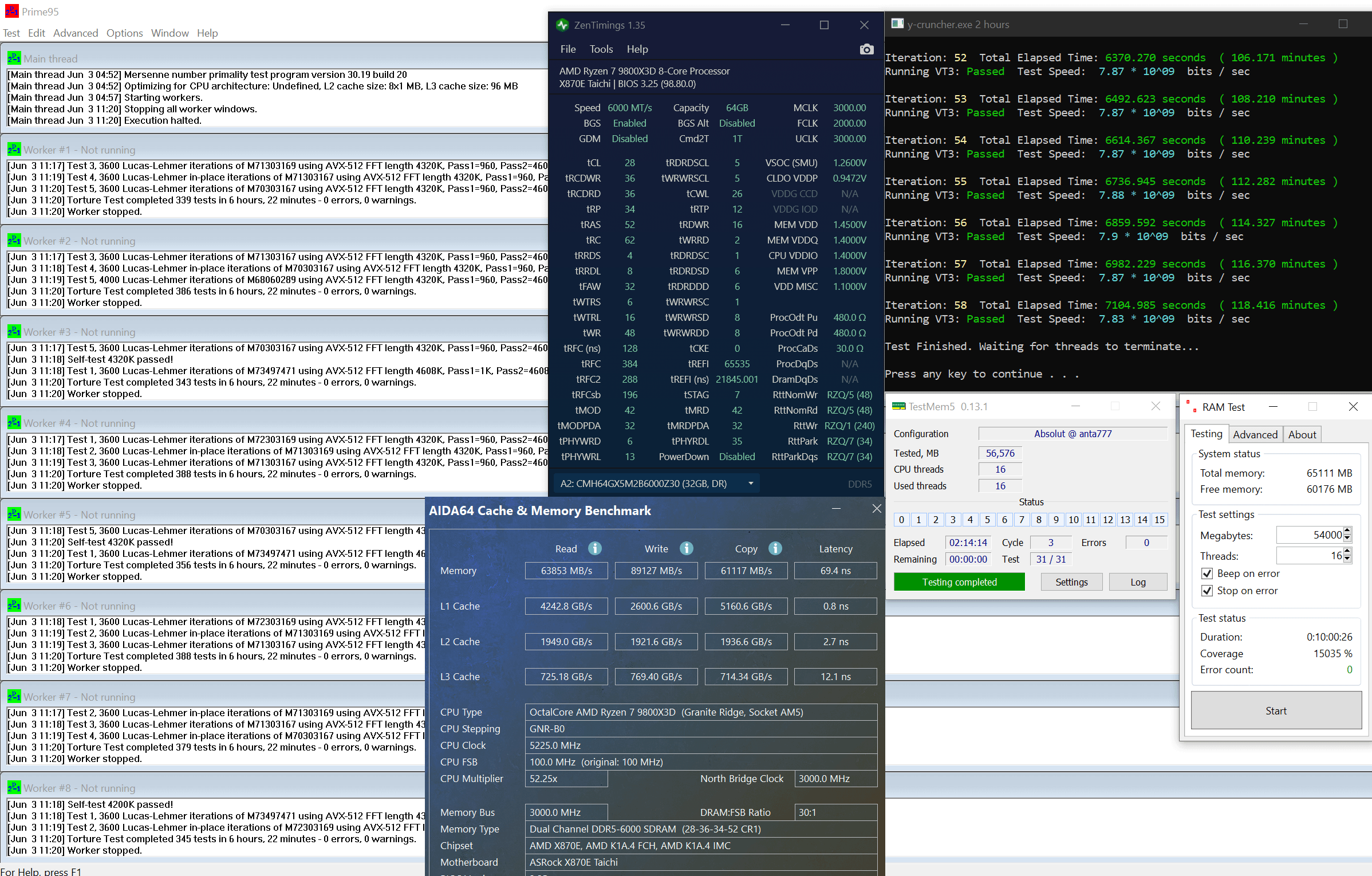
Task: Open the Tools menu in ZenTimings
Action: point(601,49)
